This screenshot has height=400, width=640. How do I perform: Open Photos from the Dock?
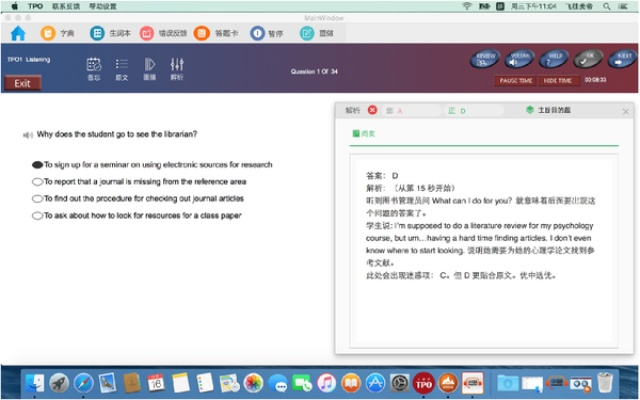pyautogui.click(x=253, y=383)
